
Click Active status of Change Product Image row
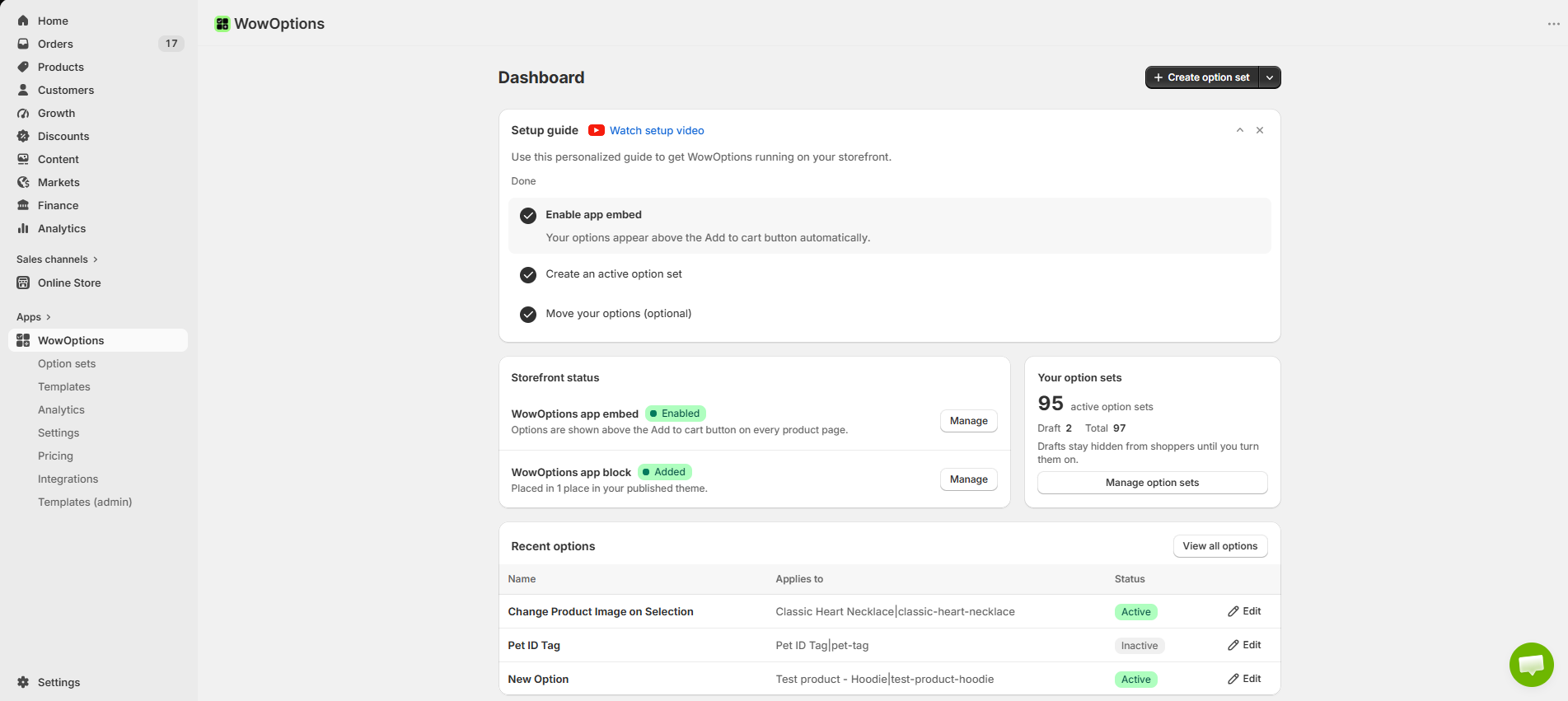coord(1135,612)
